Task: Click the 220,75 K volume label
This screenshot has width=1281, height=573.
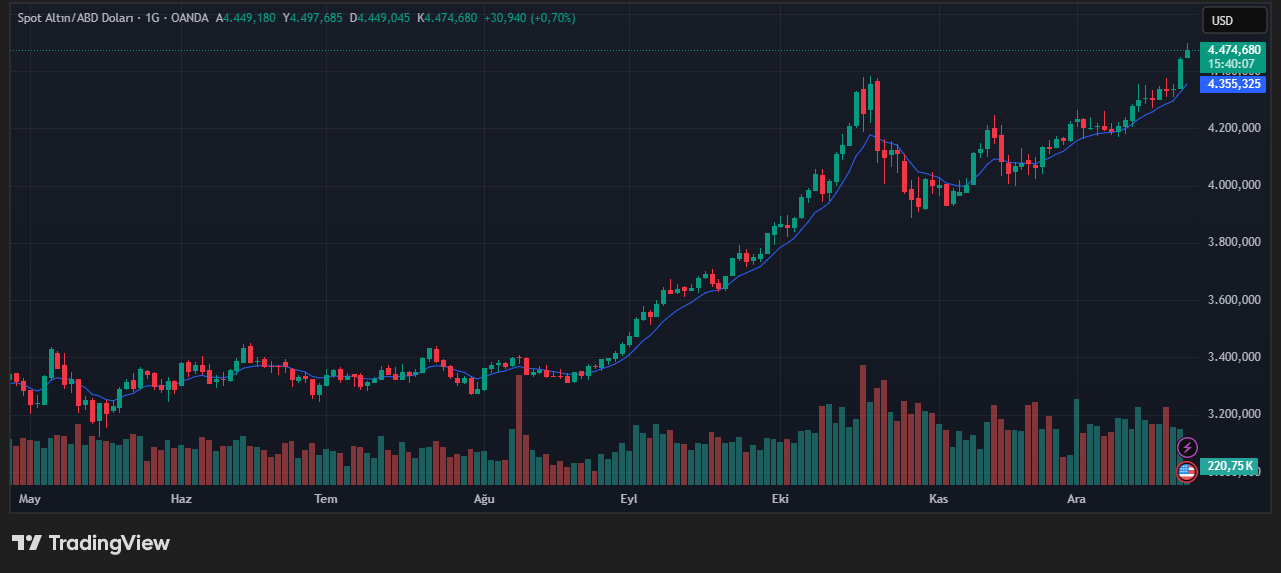Action: [x=1230, y=466]
